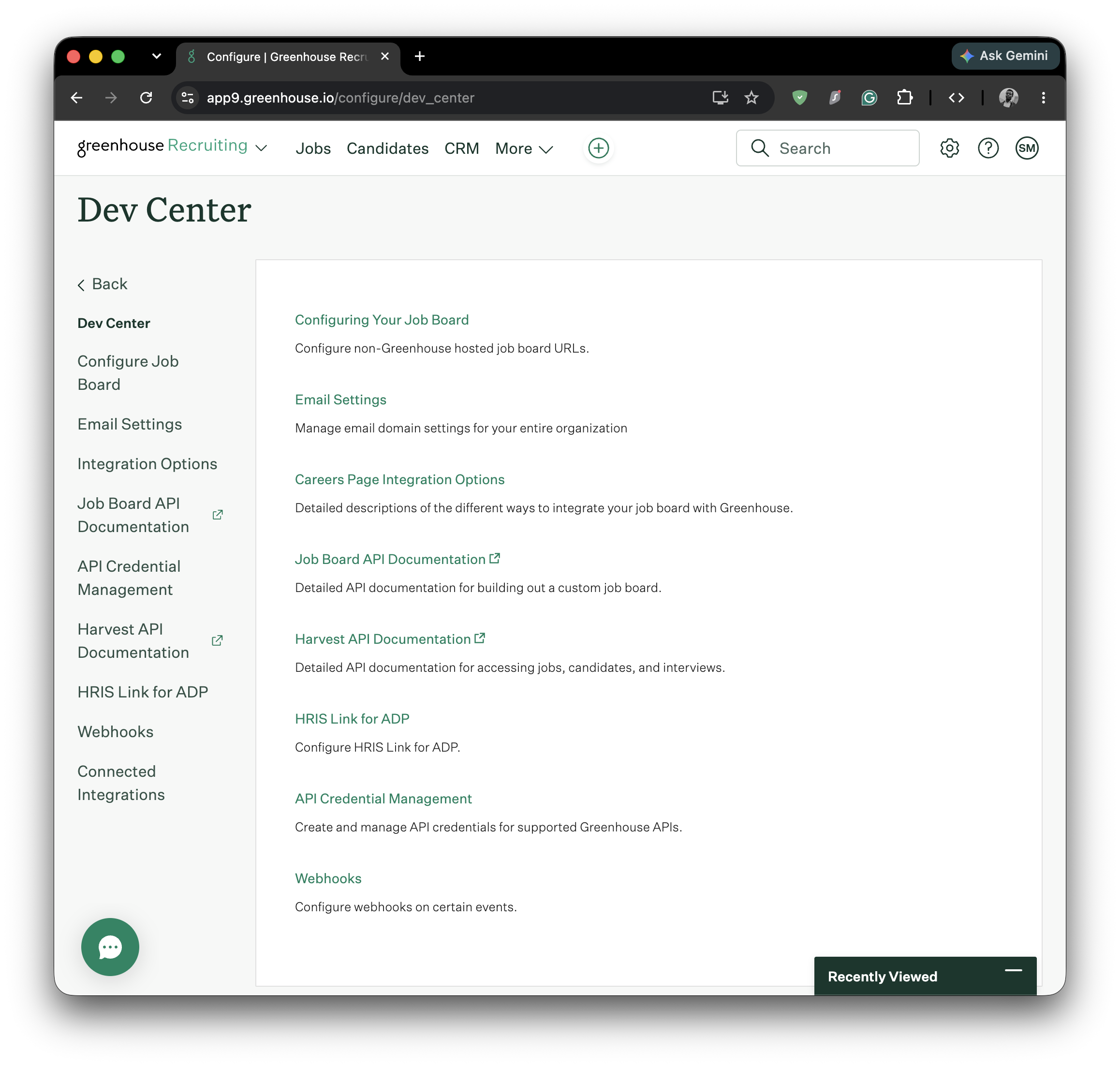The image size is (1120, 1067).
Task: Click the address bar URL
Action: click(x=340, y=98)
